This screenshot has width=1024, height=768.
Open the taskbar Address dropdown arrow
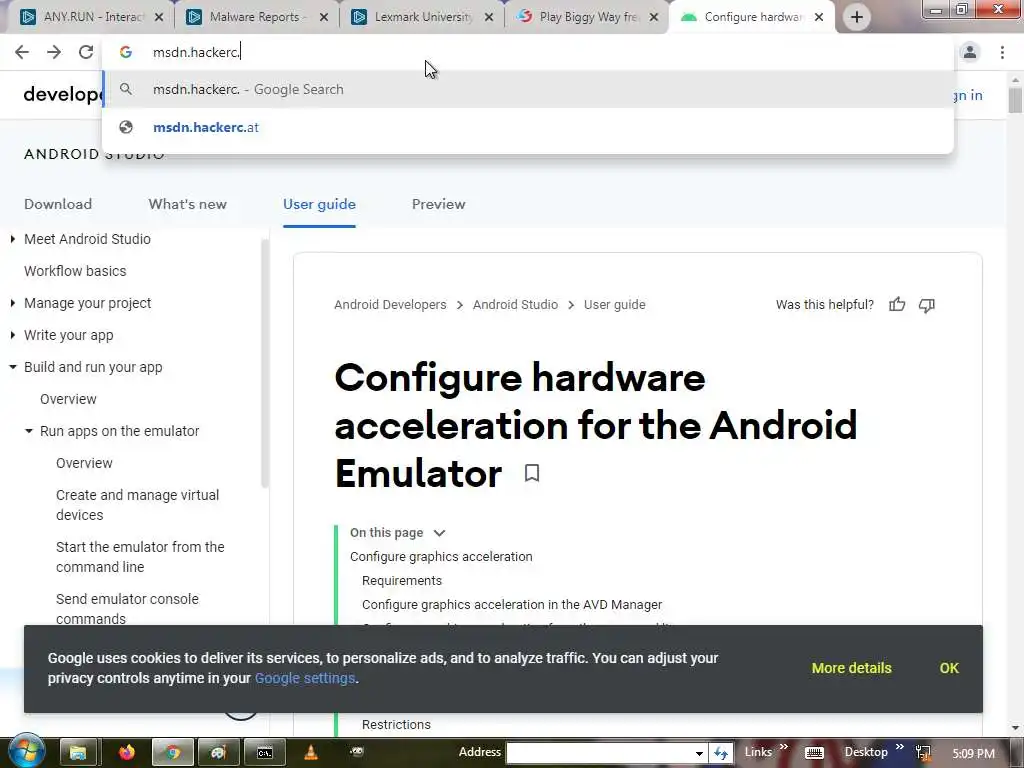[699, 754]
